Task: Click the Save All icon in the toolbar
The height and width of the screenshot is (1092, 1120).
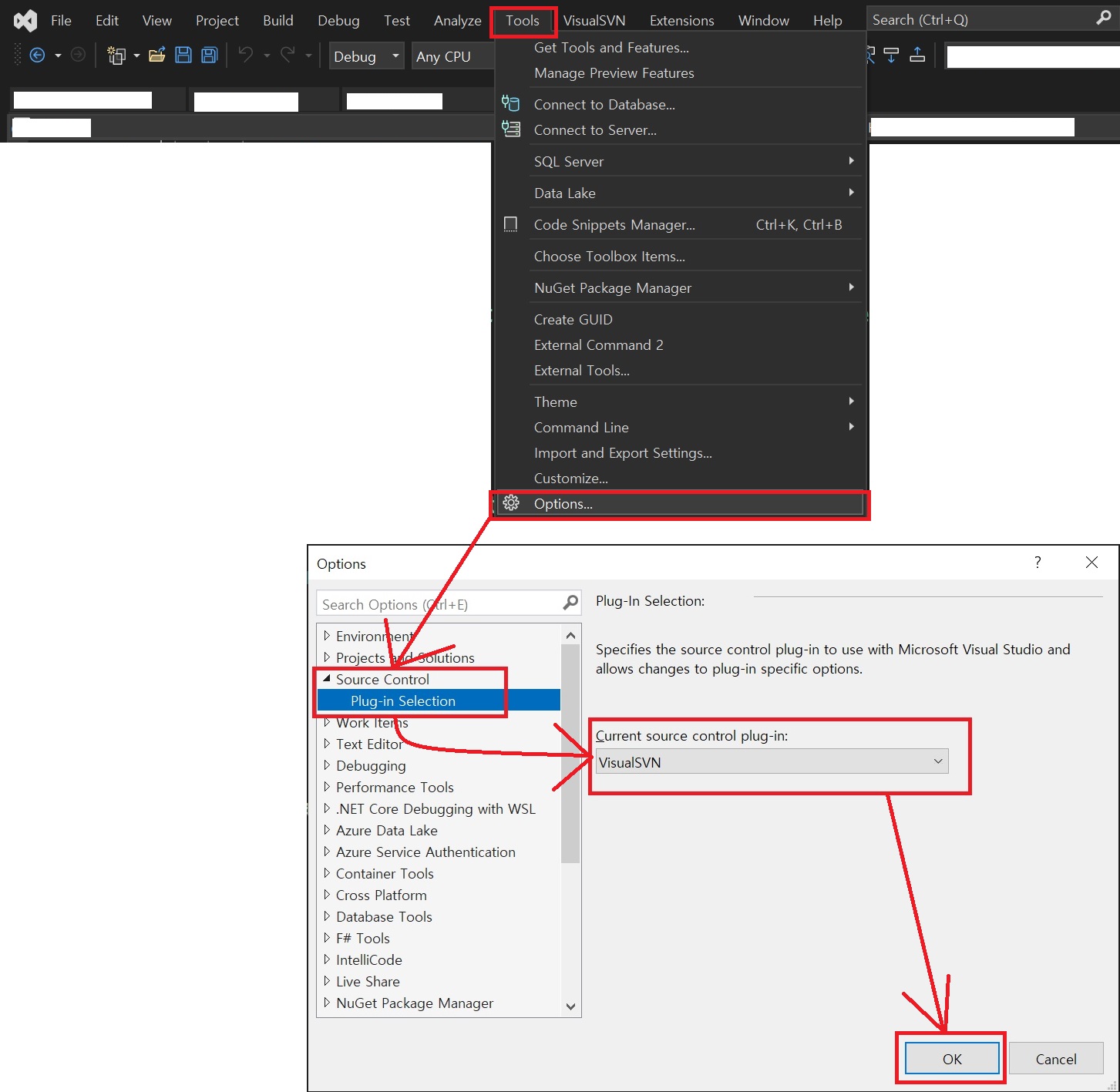Action: (x=208, y=55)
